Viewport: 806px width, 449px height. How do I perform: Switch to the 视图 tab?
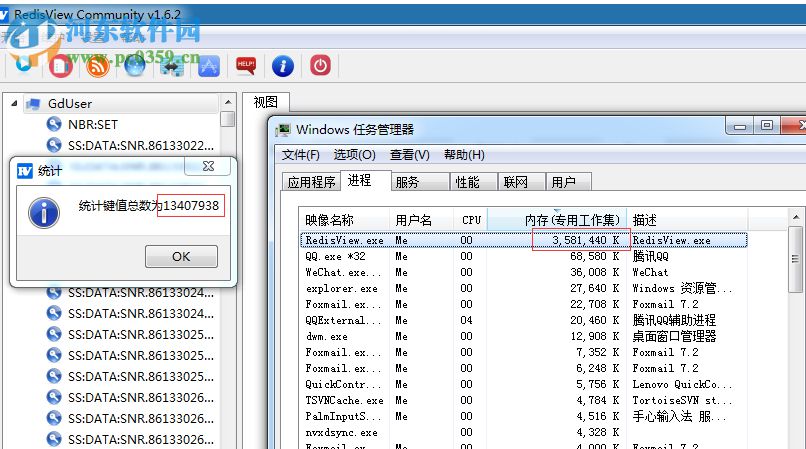(x=266, y=102)
